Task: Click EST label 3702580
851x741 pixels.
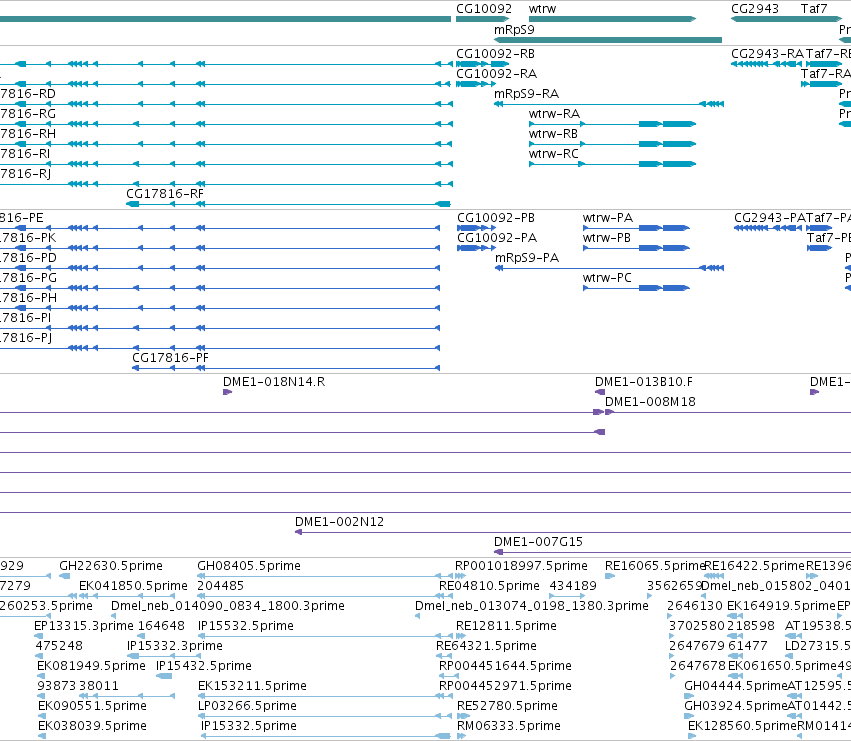Action: [697, 626]
